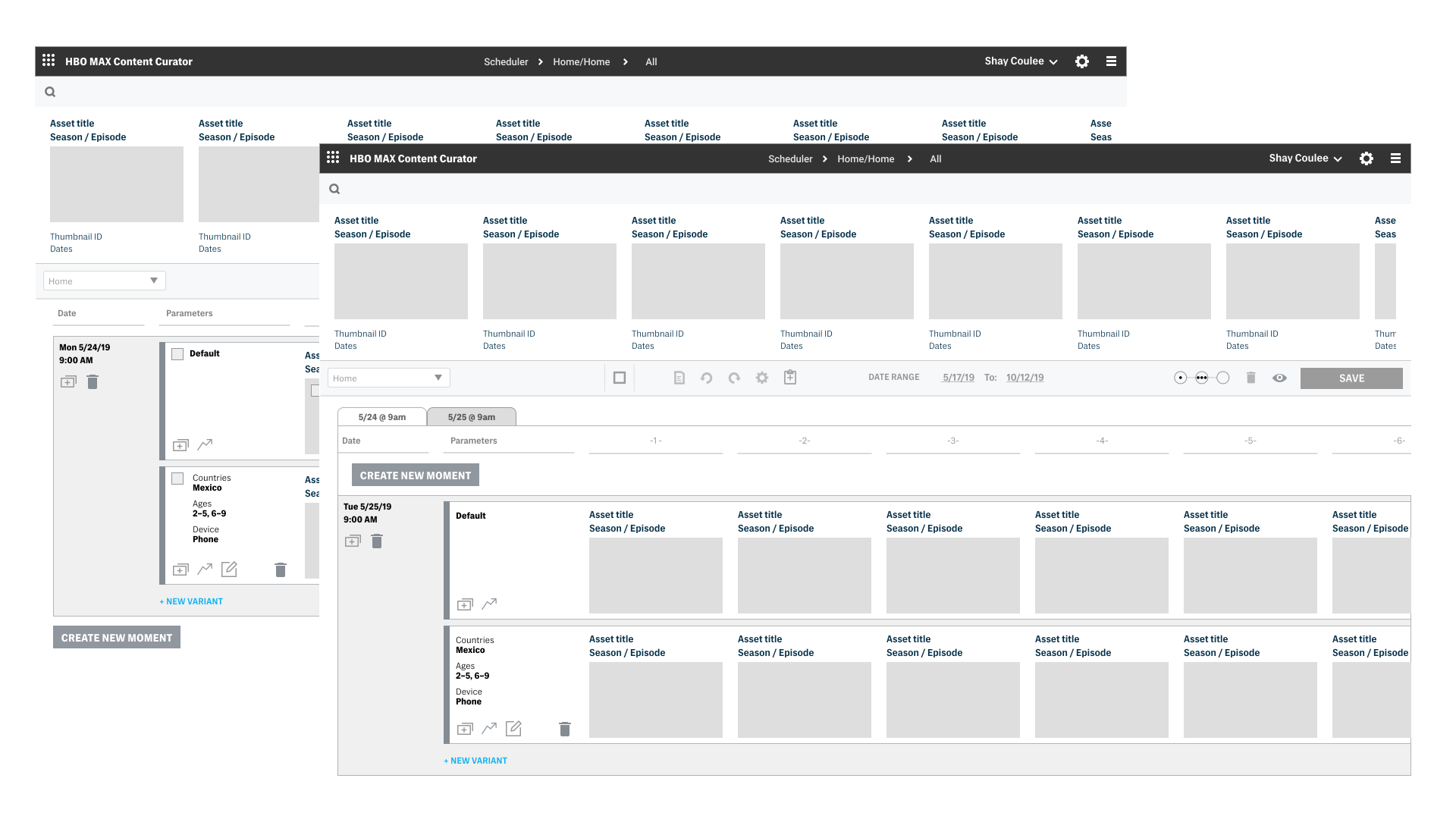Click search icon in back window

pyautogui.click(x=50, y=92)
